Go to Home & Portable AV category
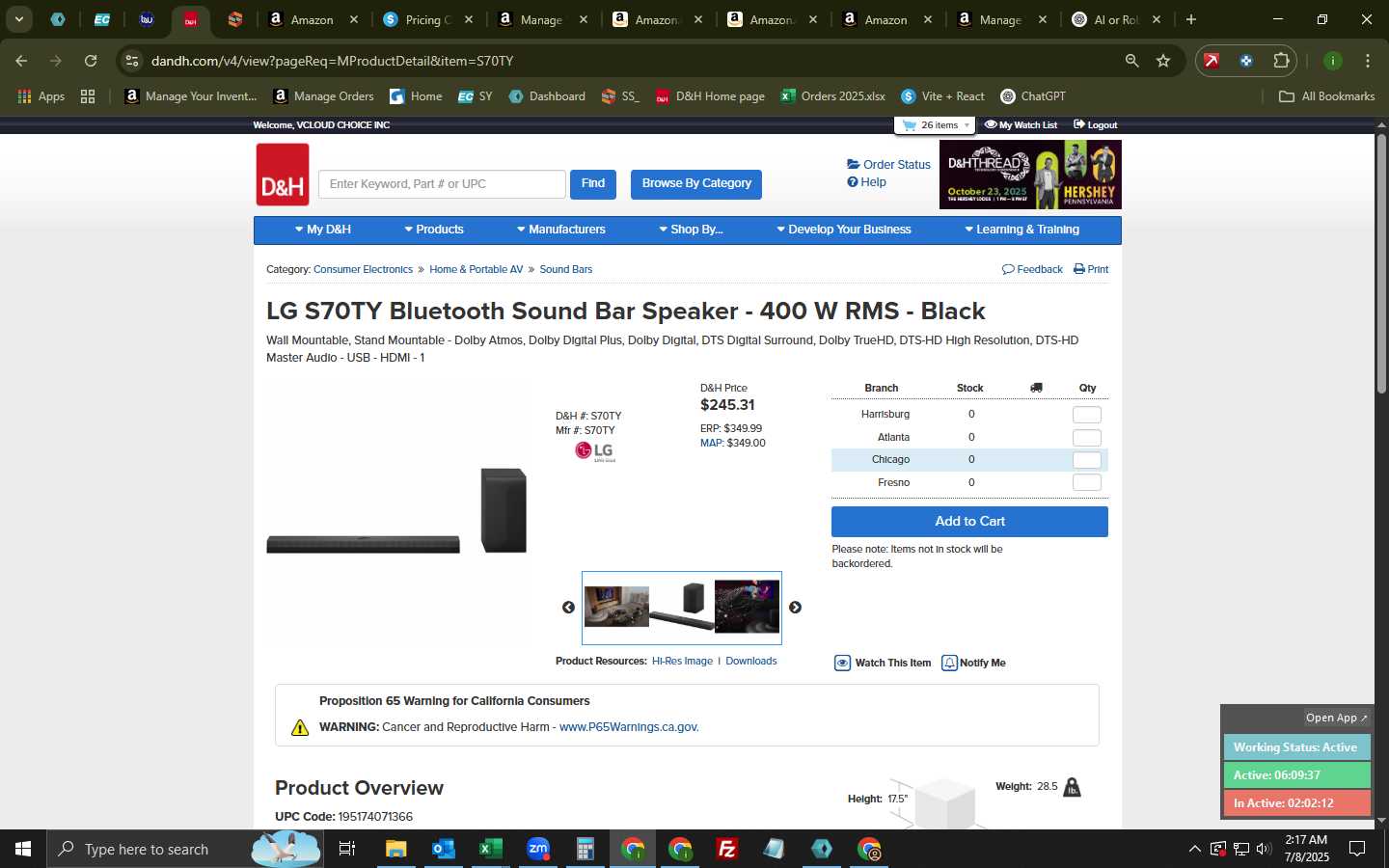Viewport: 1389px width, 868px height. coord(476,270)
